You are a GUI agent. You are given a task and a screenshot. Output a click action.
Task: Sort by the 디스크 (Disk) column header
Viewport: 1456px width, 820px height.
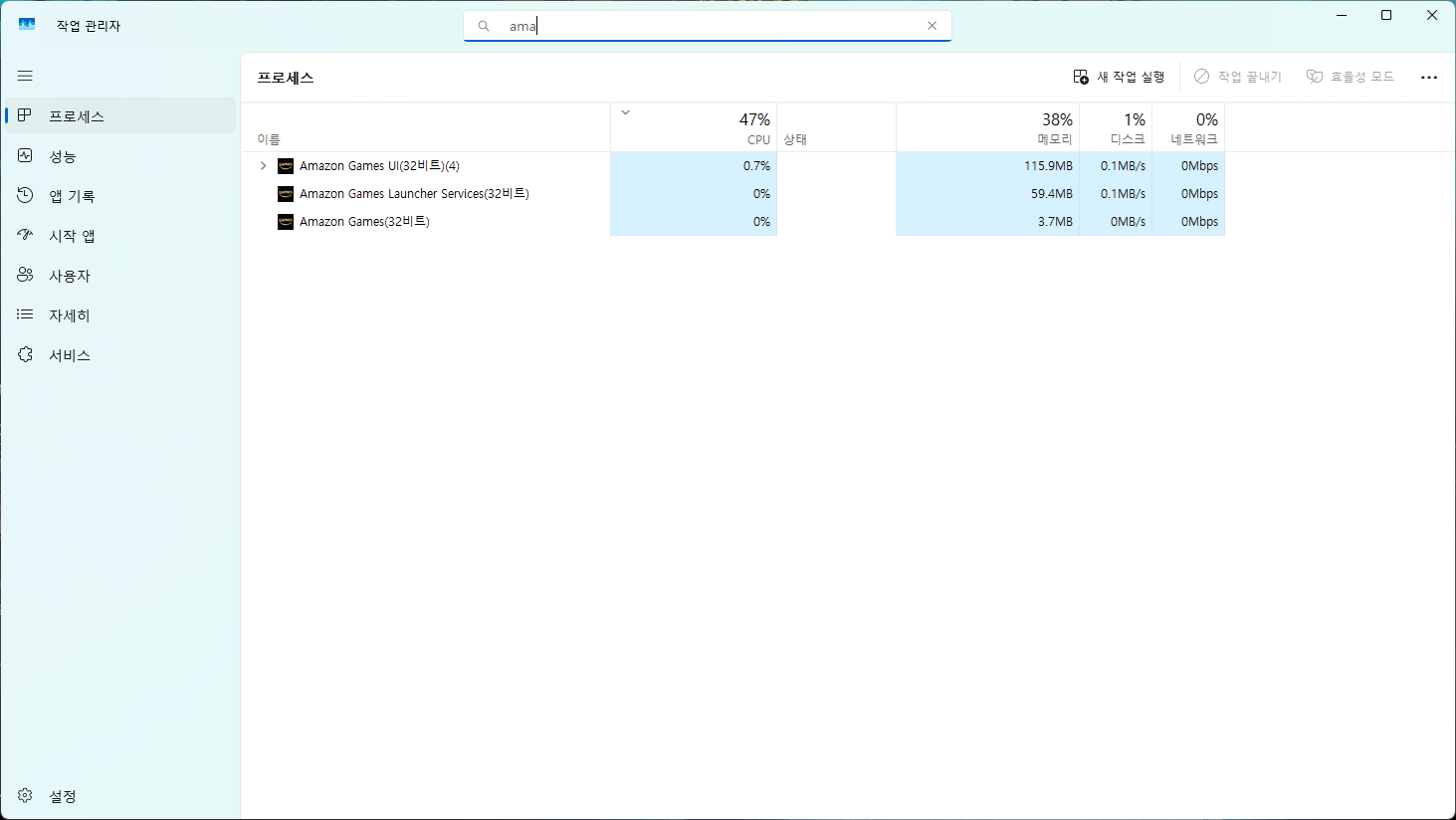tap(1116, 127)
